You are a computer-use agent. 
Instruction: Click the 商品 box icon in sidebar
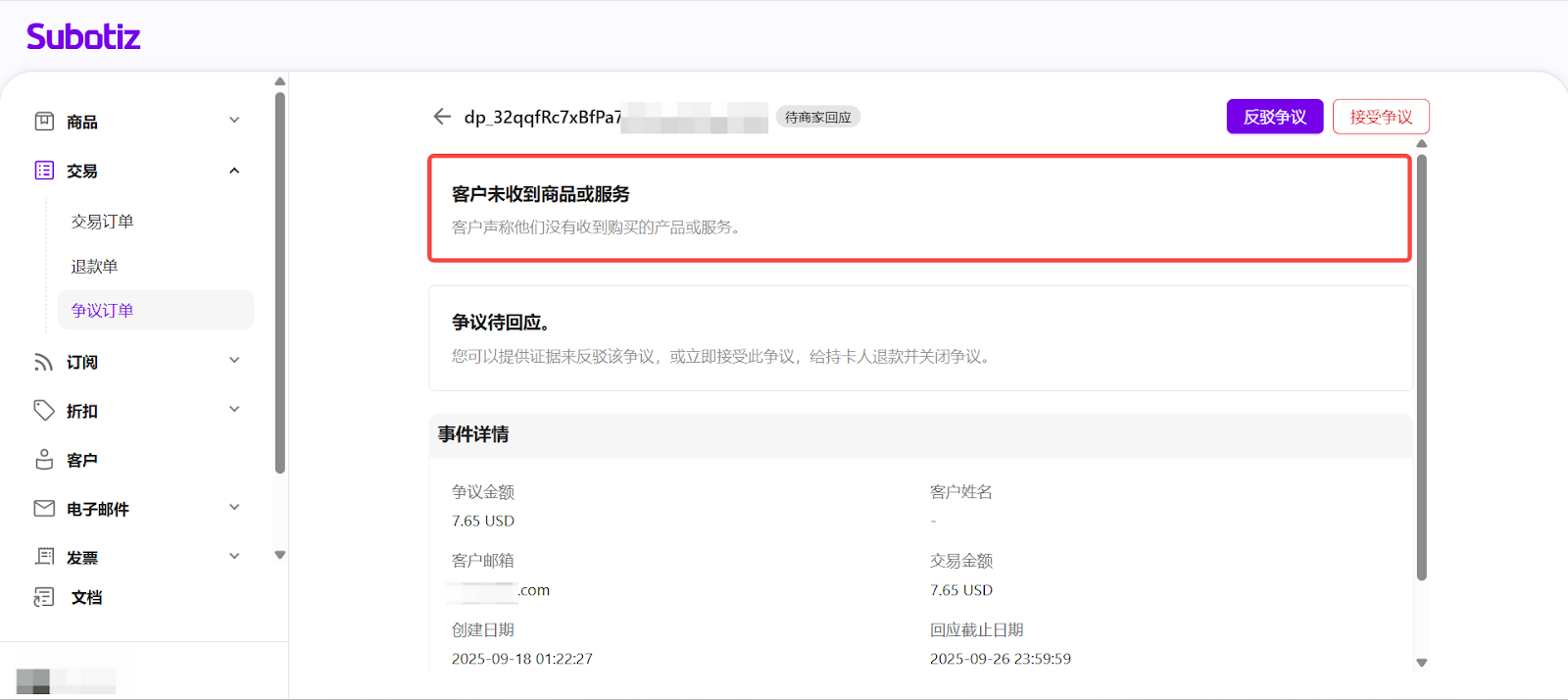pyautogui.click(x=44, y=122)
